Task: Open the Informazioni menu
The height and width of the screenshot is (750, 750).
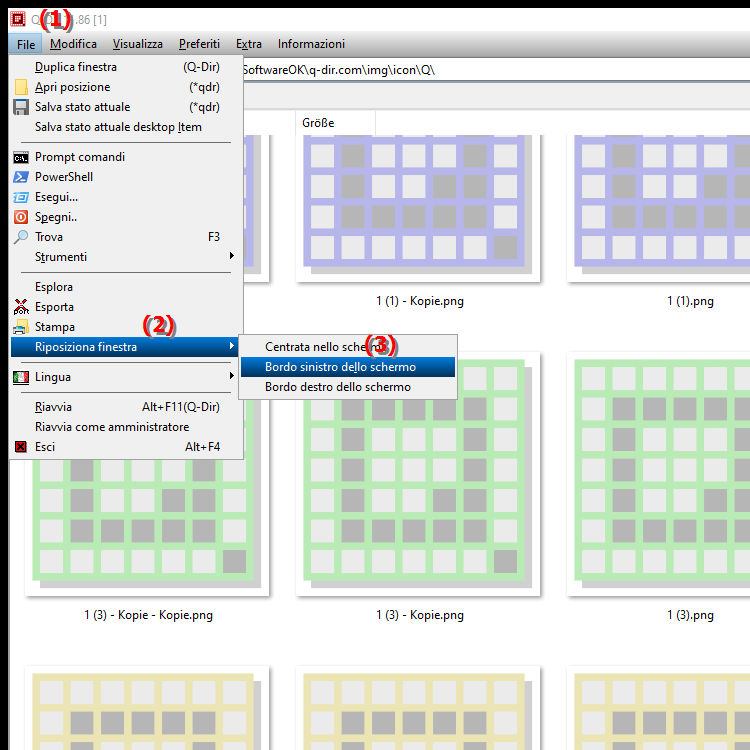Action: [311, 44]
